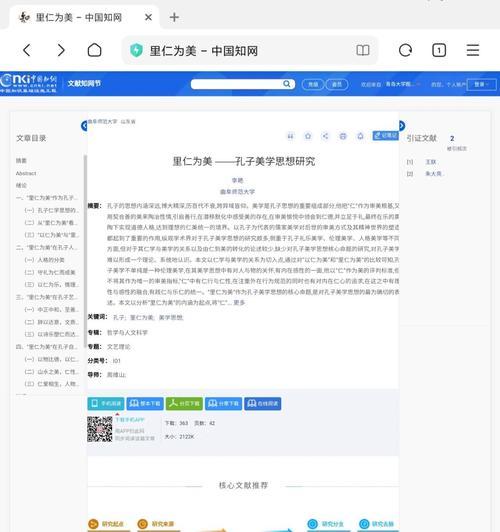Open the new tab plus button
The image size is (500, 532).
coord(174,17)
